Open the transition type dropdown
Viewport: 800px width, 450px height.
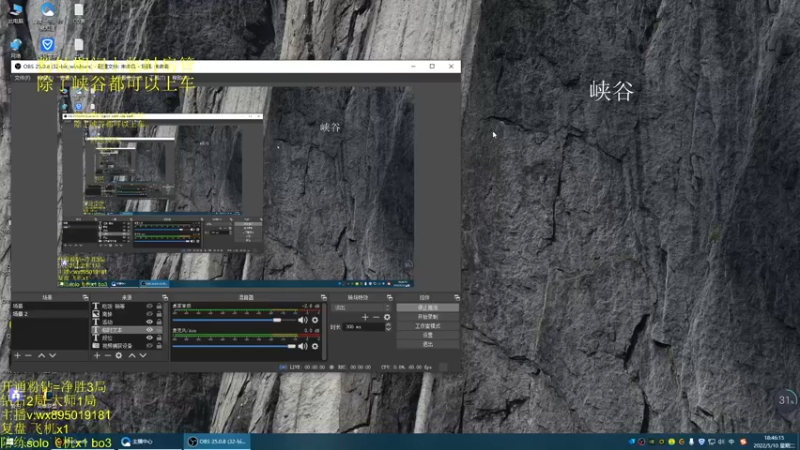pos(361,308)
